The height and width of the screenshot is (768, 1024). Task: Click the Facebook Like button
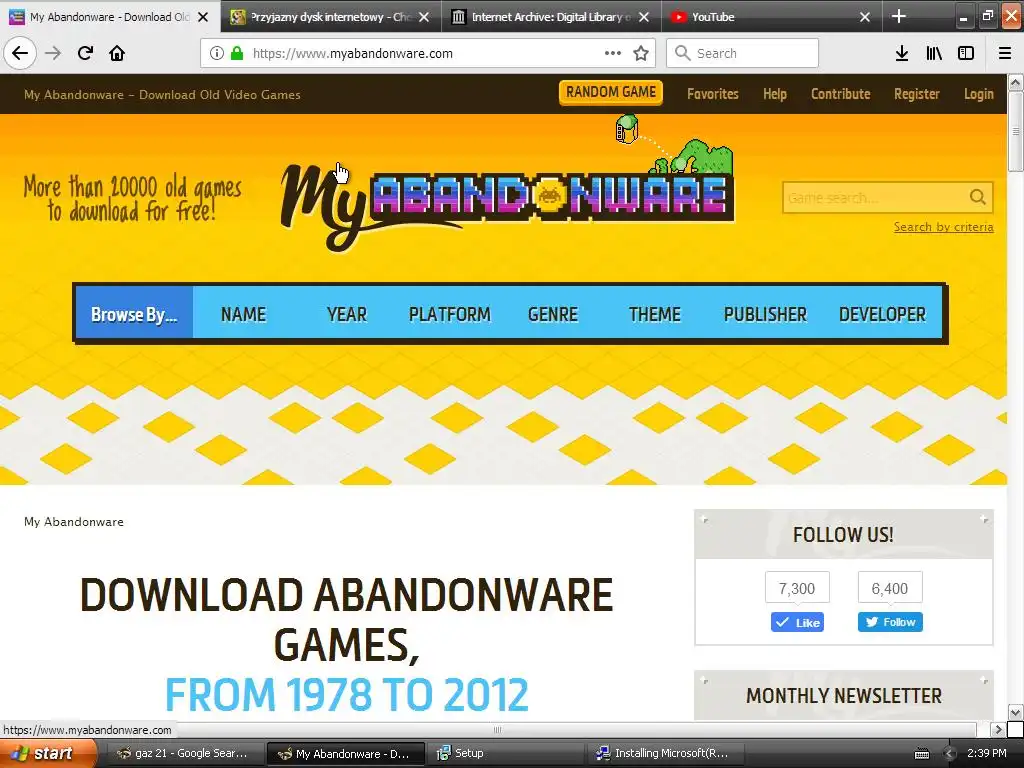797,622
